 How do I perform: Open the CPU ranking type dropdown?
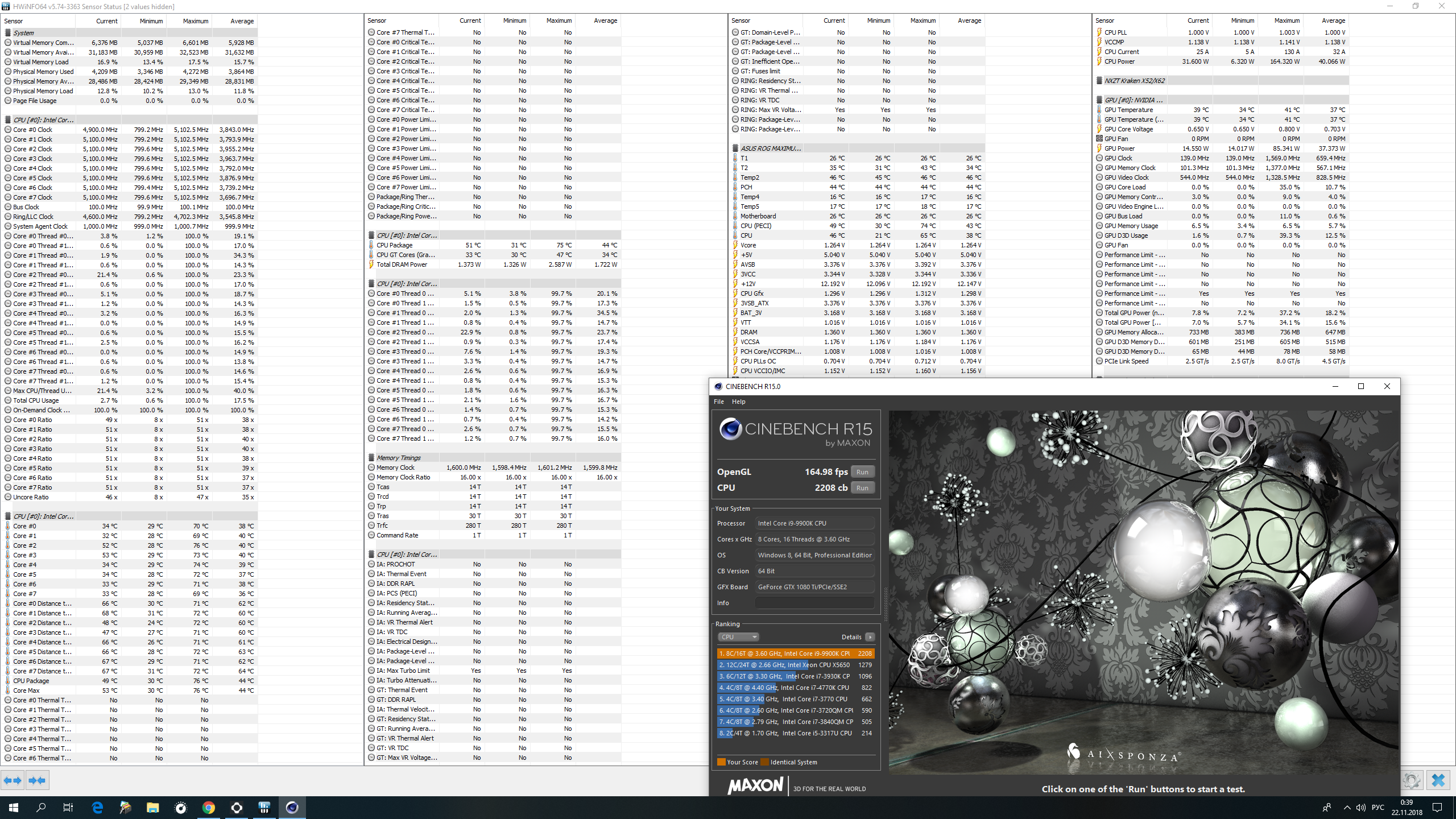[738, 637]
